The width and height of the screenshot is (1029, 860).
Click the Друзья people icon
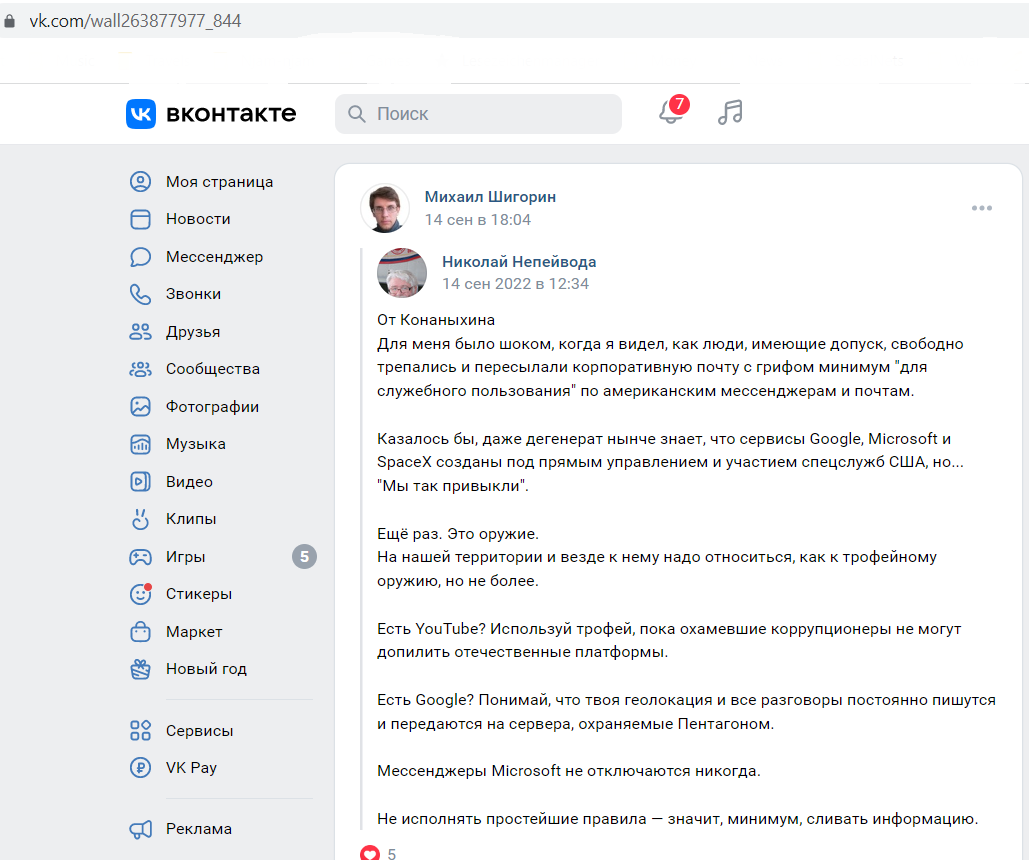(x=140, y=332)
